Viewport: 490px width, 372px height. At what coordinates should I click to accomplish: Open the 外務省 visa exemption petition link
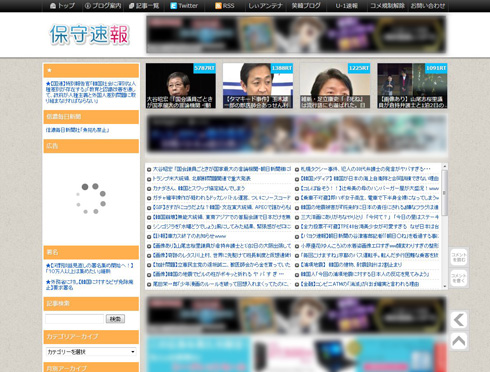tap(89, 284)
